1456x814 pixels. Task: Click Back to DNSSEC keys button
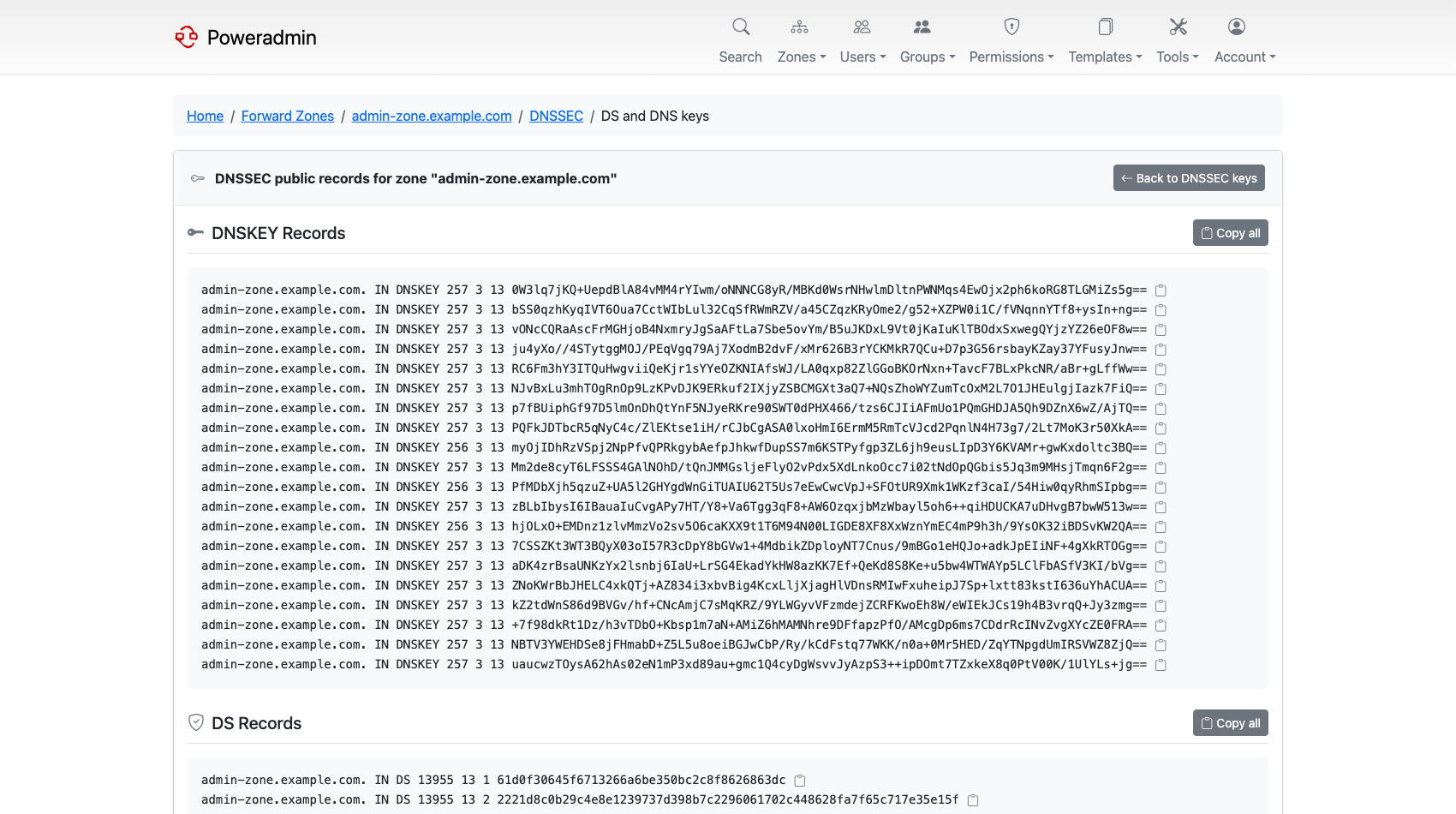click(x=1189, y=178)
